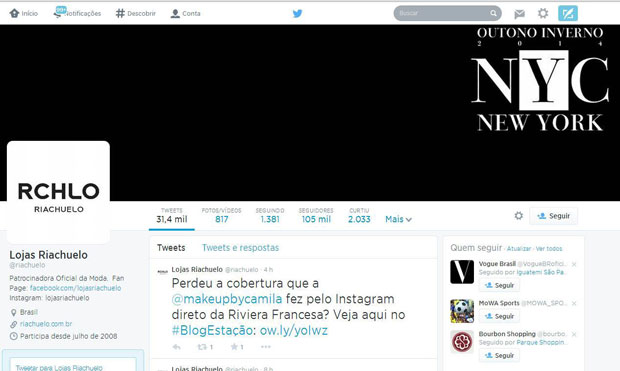Open Vogue Brasil avatar
Screen dimensions: 620x371
click(x=462, y=272)
